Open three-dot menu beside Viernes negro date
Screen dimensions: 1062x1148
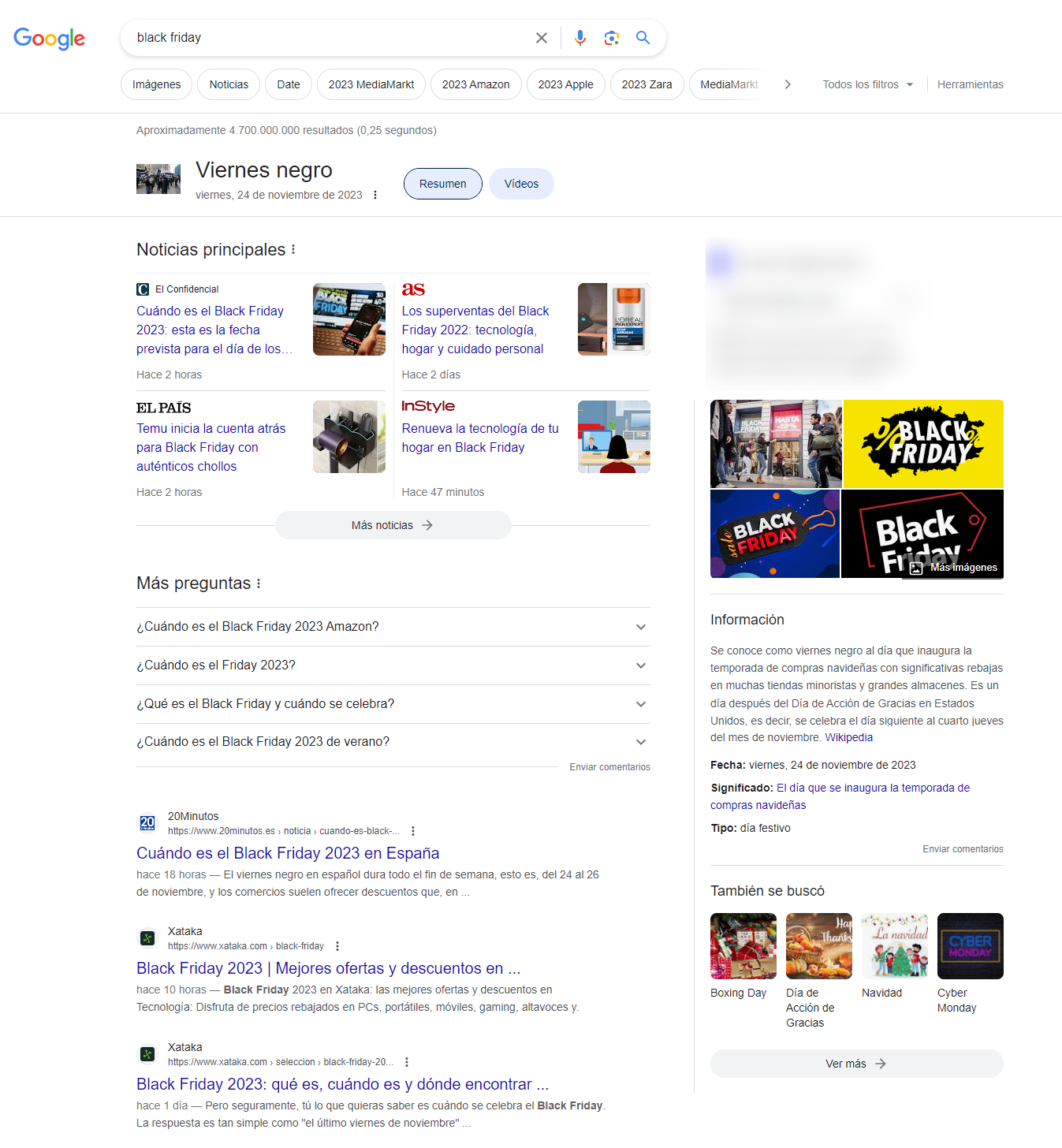[375, 195]
